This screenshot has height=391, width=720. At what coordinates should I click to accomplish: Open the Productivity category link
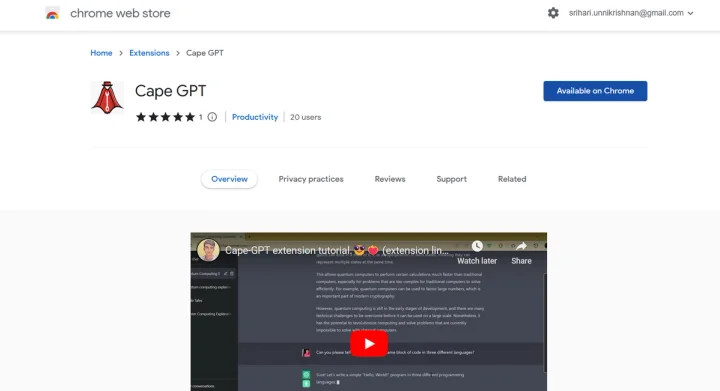[x=255, y=117]
